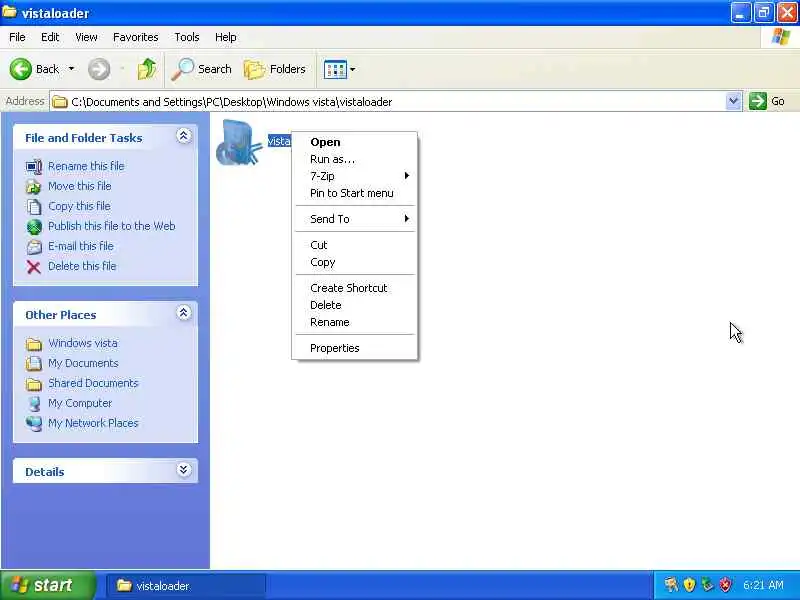
Task: Expand the Send To submenu
Action: [x=355, y=219]
